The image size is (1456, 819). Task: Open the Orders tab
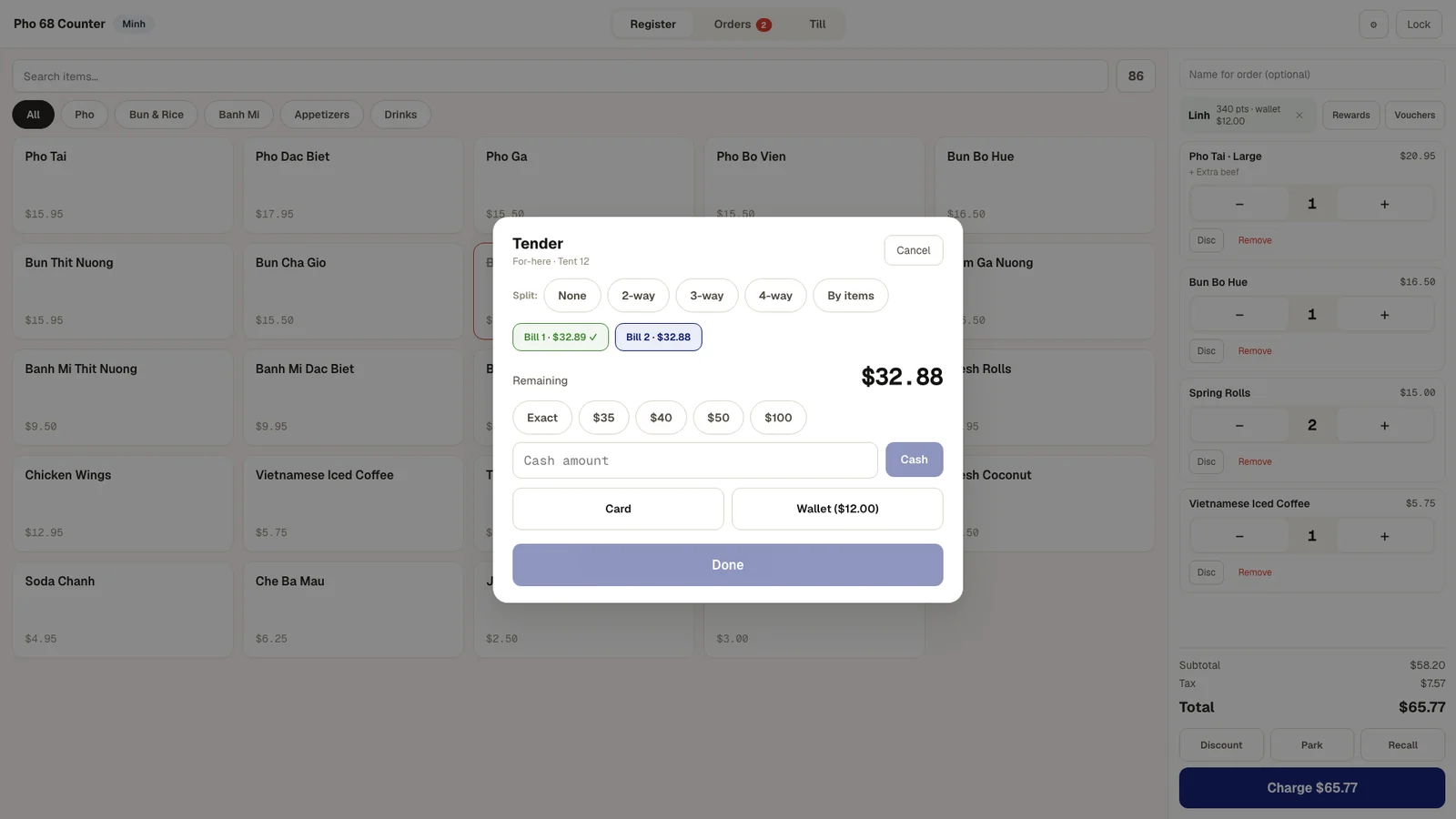point(743,25)
